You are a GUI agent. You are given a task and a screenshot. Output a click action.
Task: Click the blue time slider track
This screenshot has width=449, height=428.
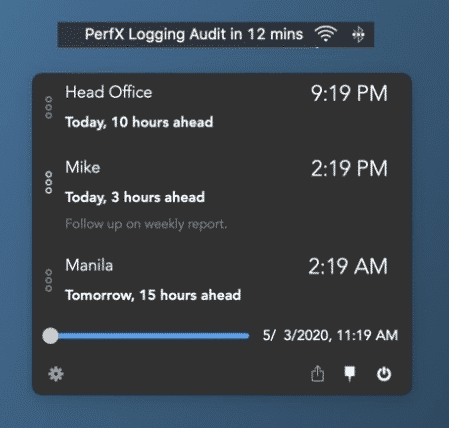tap(153, 336)
